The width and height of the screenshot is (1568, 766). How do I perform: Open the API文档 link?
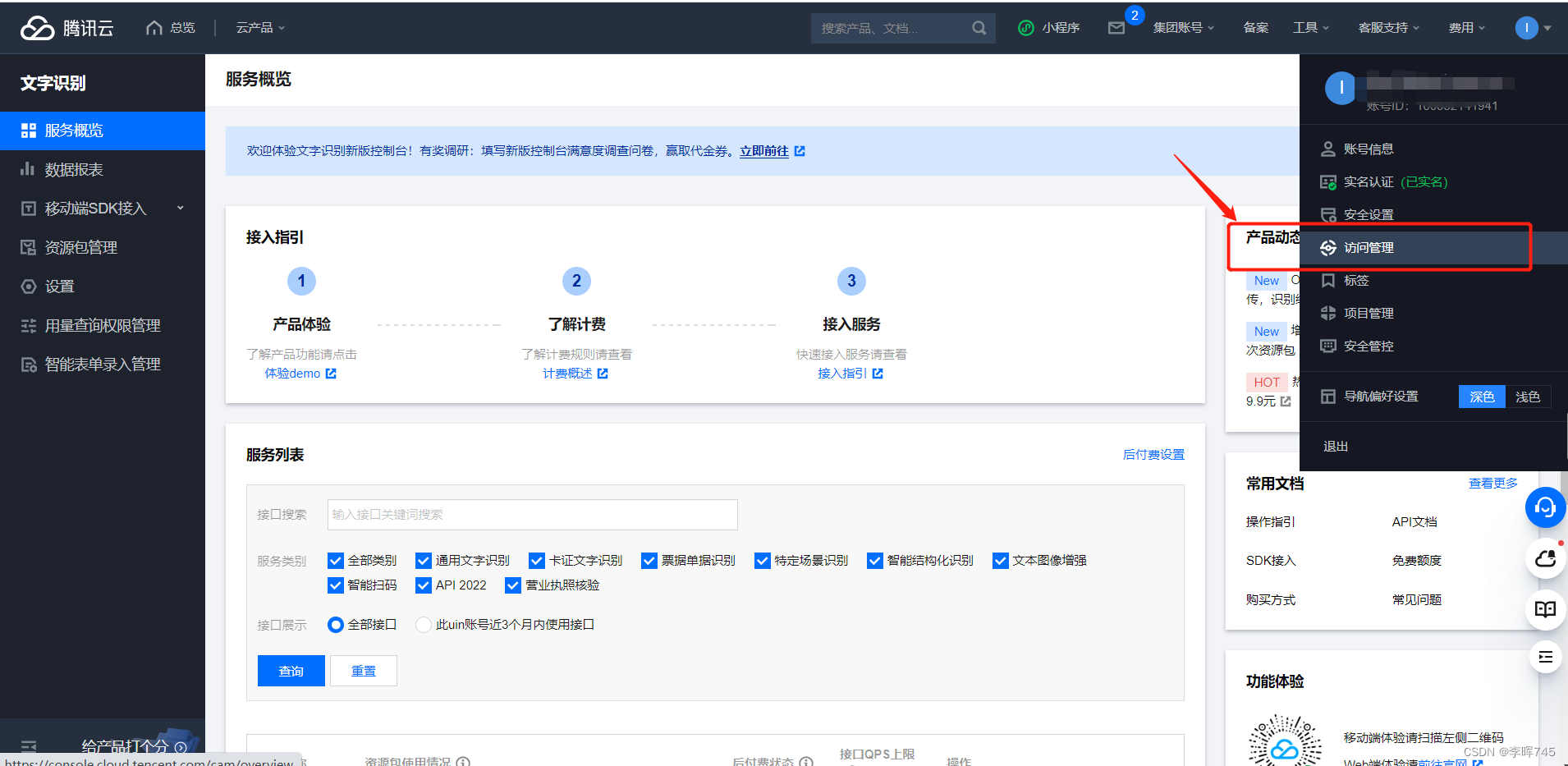coord(1414,522)
